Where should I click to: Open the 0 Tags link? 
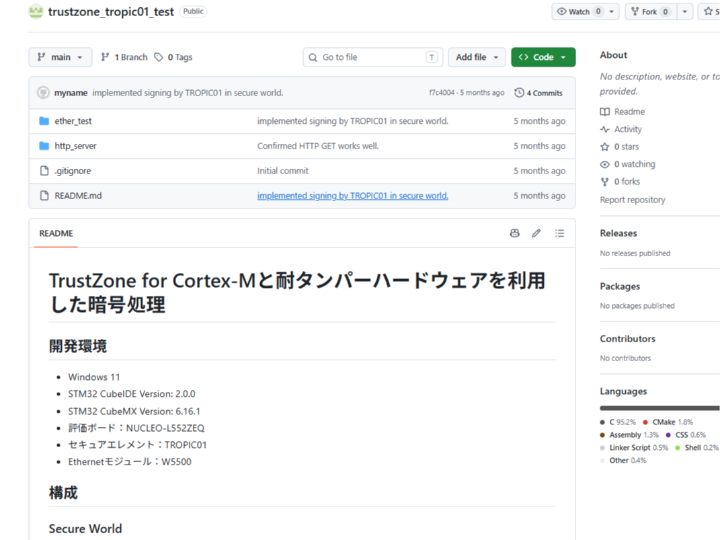174,57
